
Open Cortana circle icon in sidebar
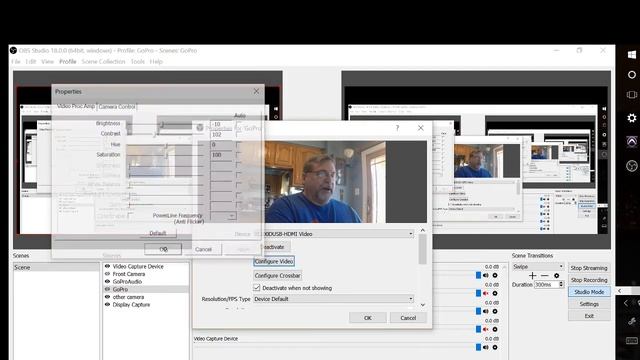(x=631, y=75)
